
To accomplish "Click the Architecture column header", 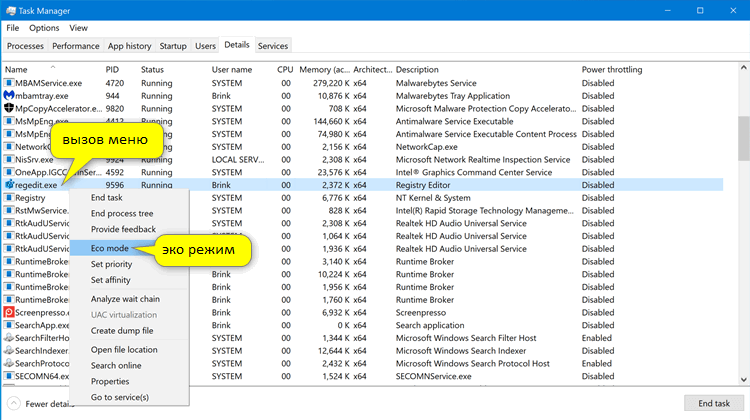I will pyautogui.click(x=373, y=69).
